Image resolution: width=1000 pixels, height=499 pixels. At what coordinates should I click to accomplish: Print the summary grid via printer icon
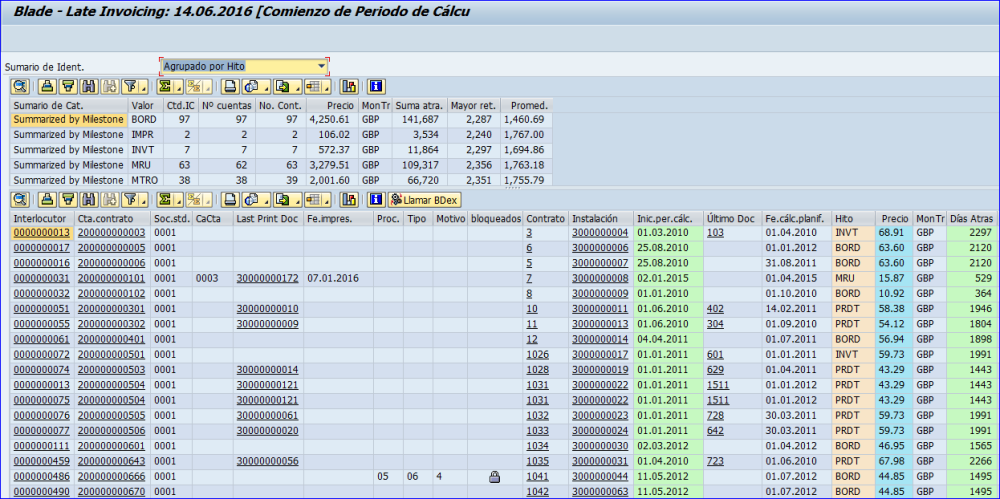[x=230, y=86]
